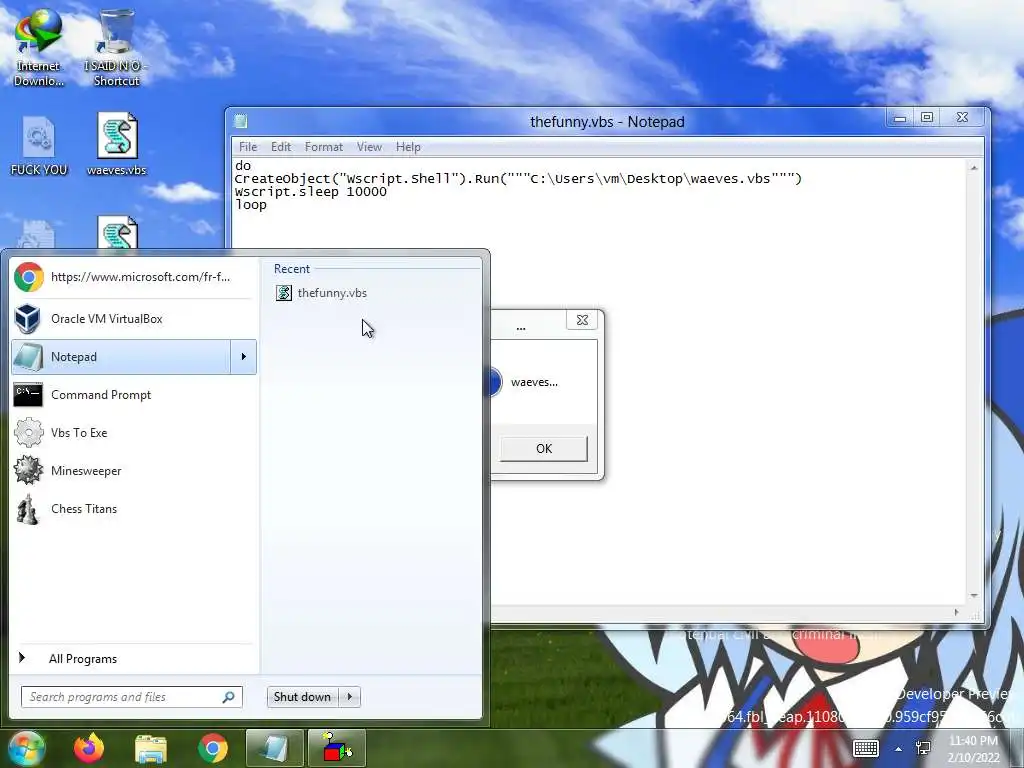The height and width of the screenshot is (768, 1024).
Task: Open the View menu in Notepad
Action: [369, 147]
